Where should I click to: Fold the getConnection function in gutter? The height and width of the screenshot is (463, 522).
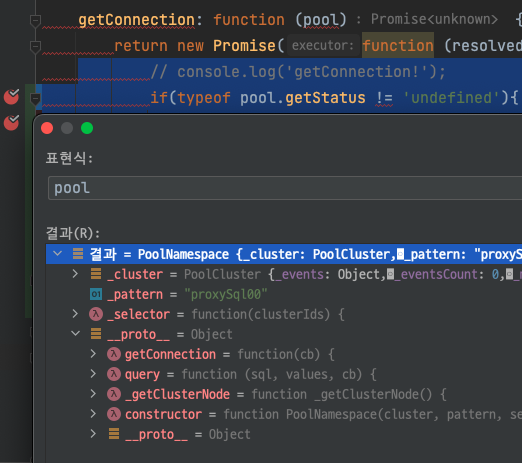coord(35,21)
